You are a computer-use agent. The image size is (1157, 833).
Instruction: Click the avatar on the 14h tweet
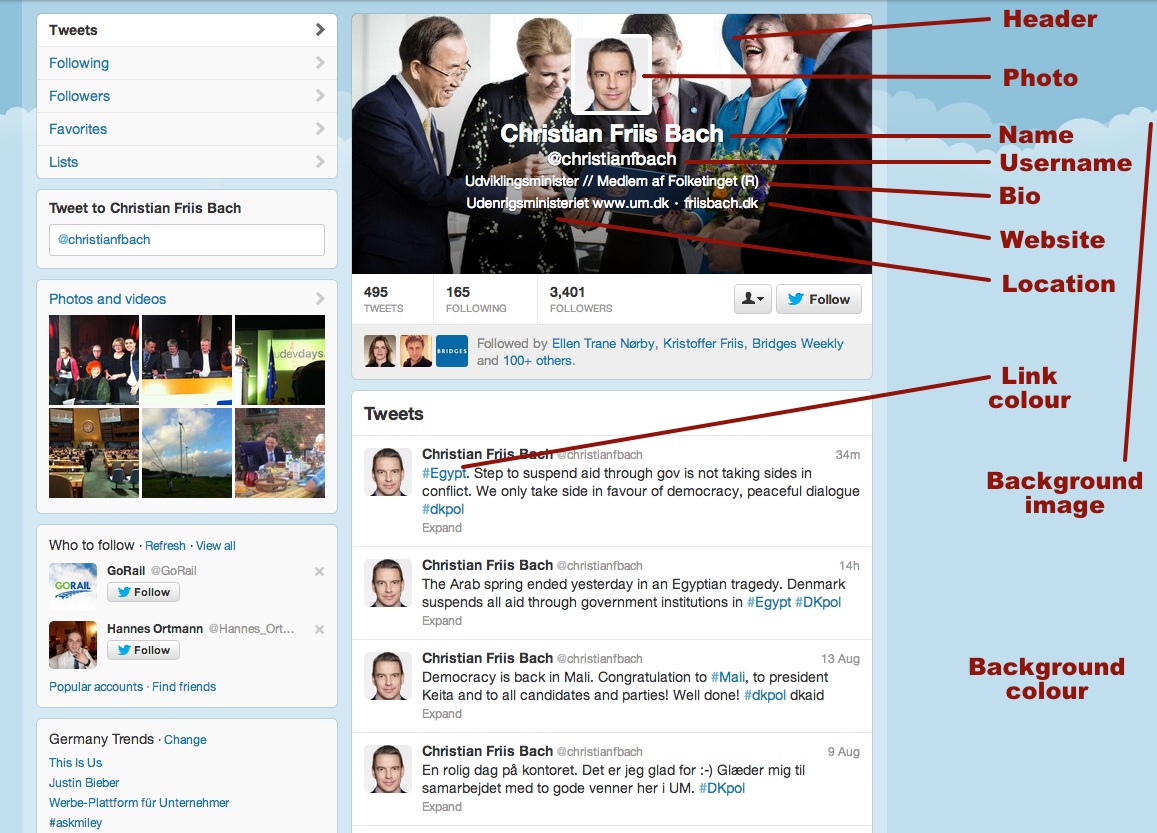click(388, 583)
